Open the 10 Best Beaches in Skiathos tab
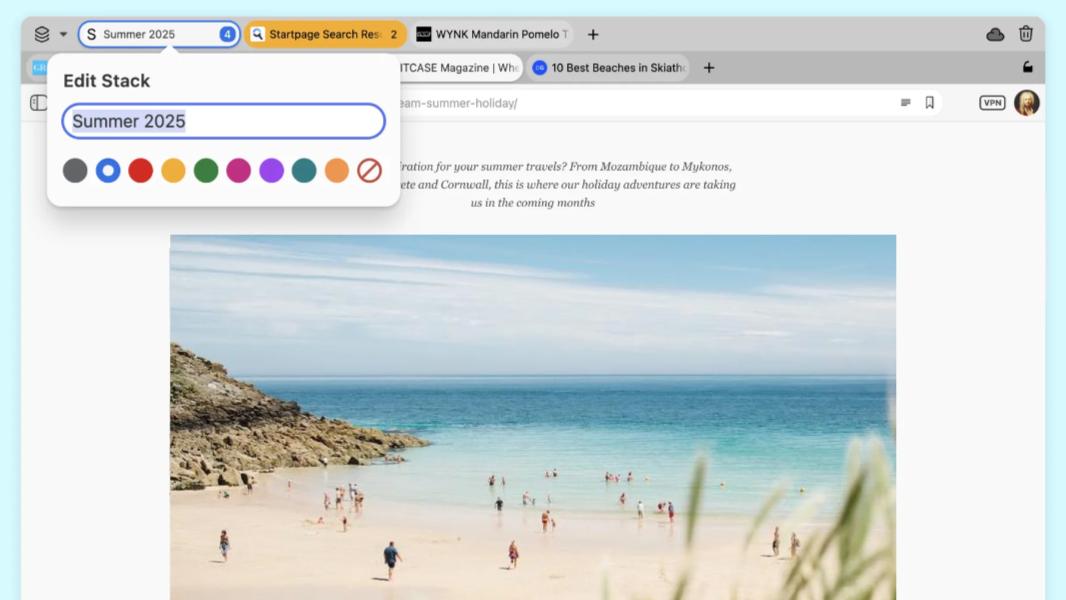Screen dimensions: 1066x600 tap(609, 67)
